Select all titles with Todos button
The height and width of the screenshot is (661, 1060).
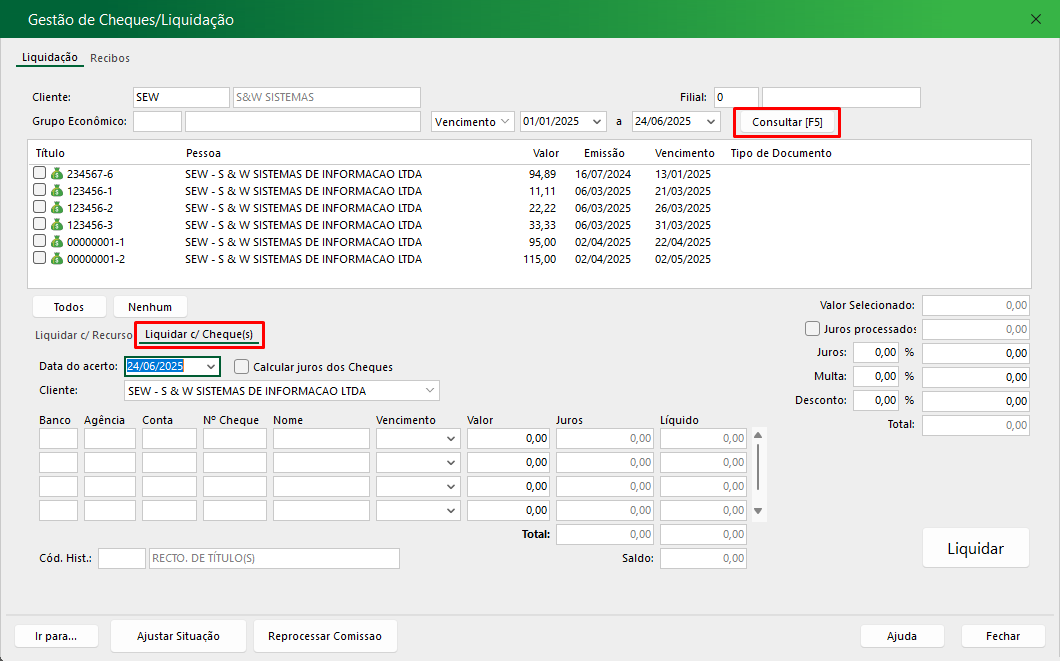coord(69,307)
